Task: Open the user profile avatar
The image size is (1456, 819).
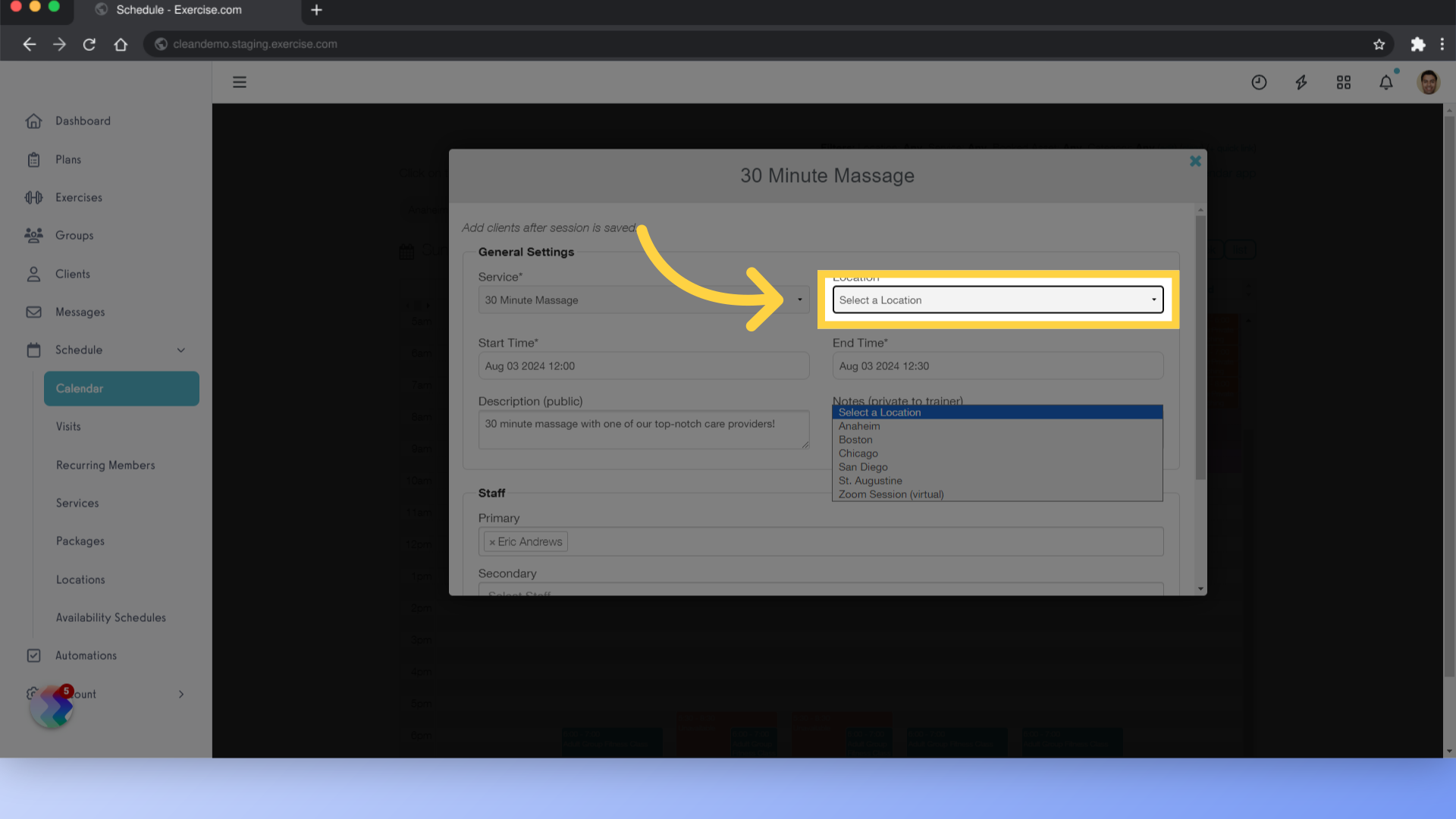Action: 1429,82
